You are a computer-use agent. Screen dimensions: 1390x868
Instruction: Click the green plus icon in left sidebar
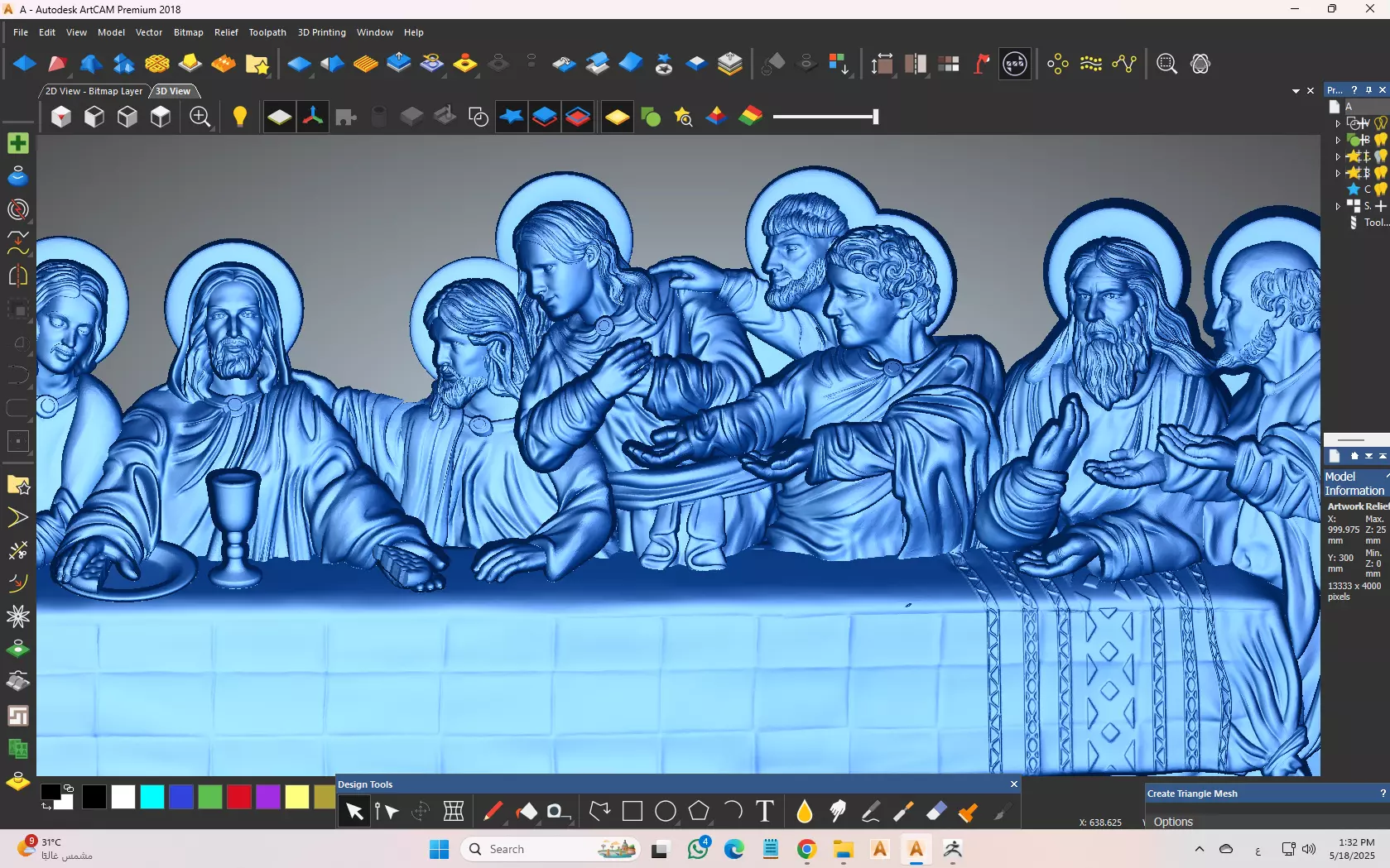(x=17, y=143)
